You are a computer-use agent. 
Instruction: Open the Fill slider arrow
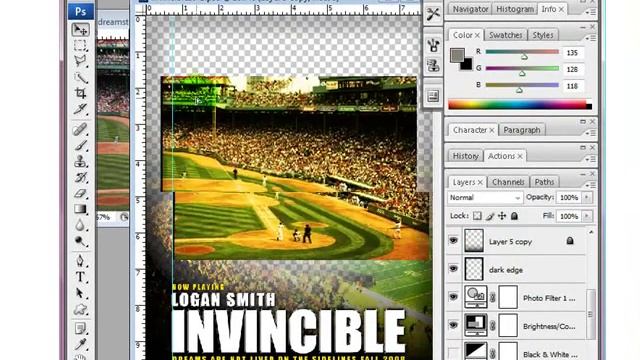pyautogui.click(x=587, y=216)
